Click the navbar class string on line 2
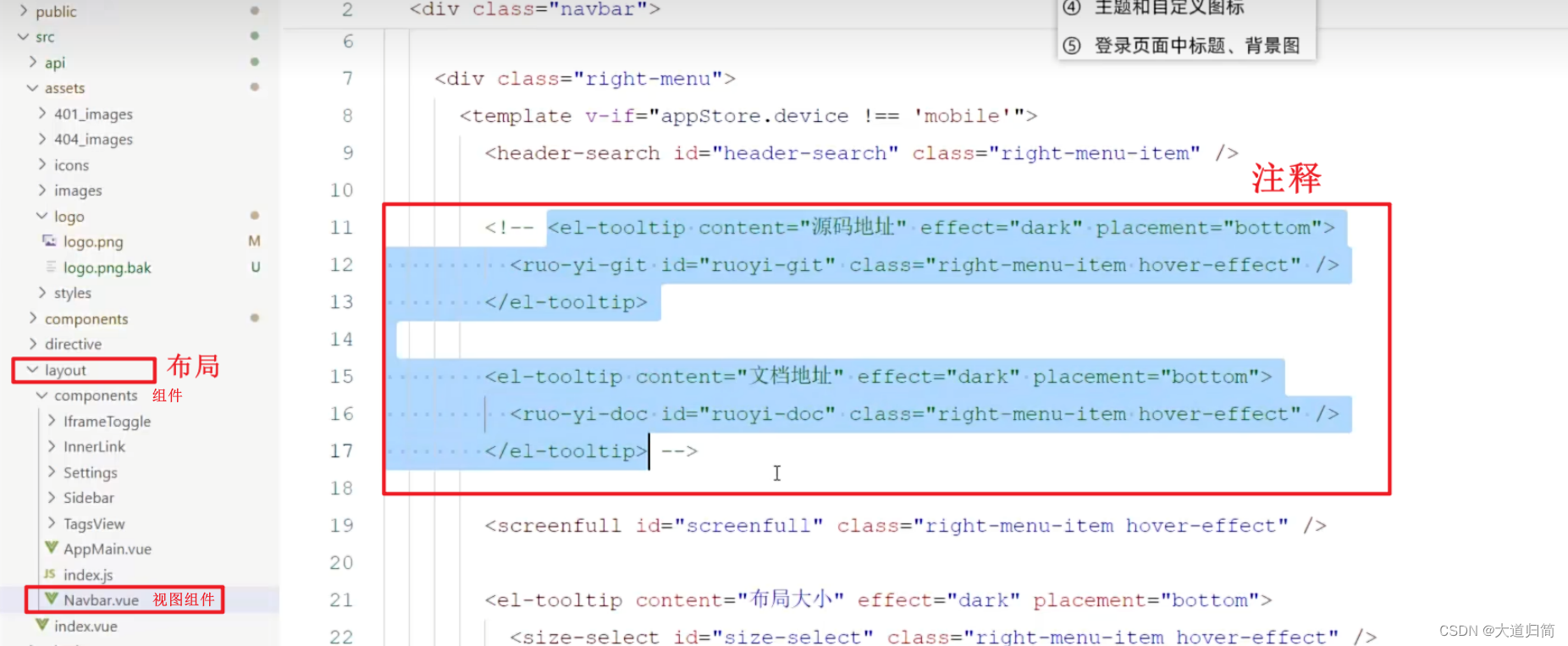 [x=598, y=9]
